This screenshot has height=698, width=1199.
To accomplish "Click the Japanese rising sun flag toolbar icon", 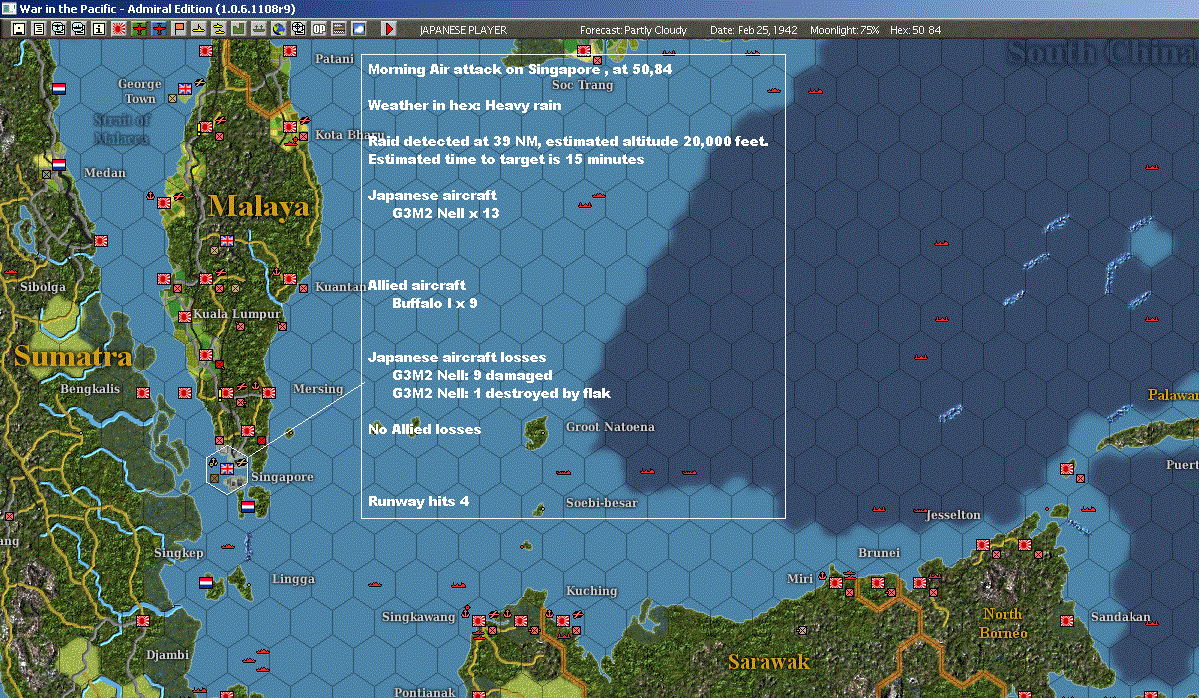I will [x=119, y=29].
